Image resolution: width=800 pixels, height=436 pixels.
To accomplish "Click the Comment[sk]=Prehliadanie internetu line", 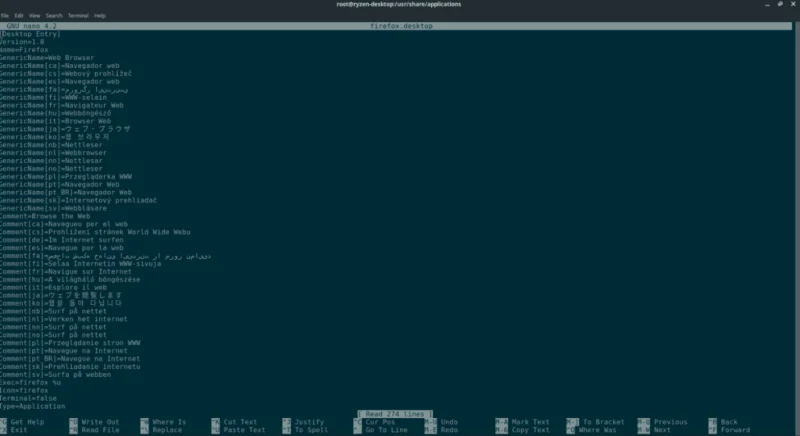I will 70,367.
